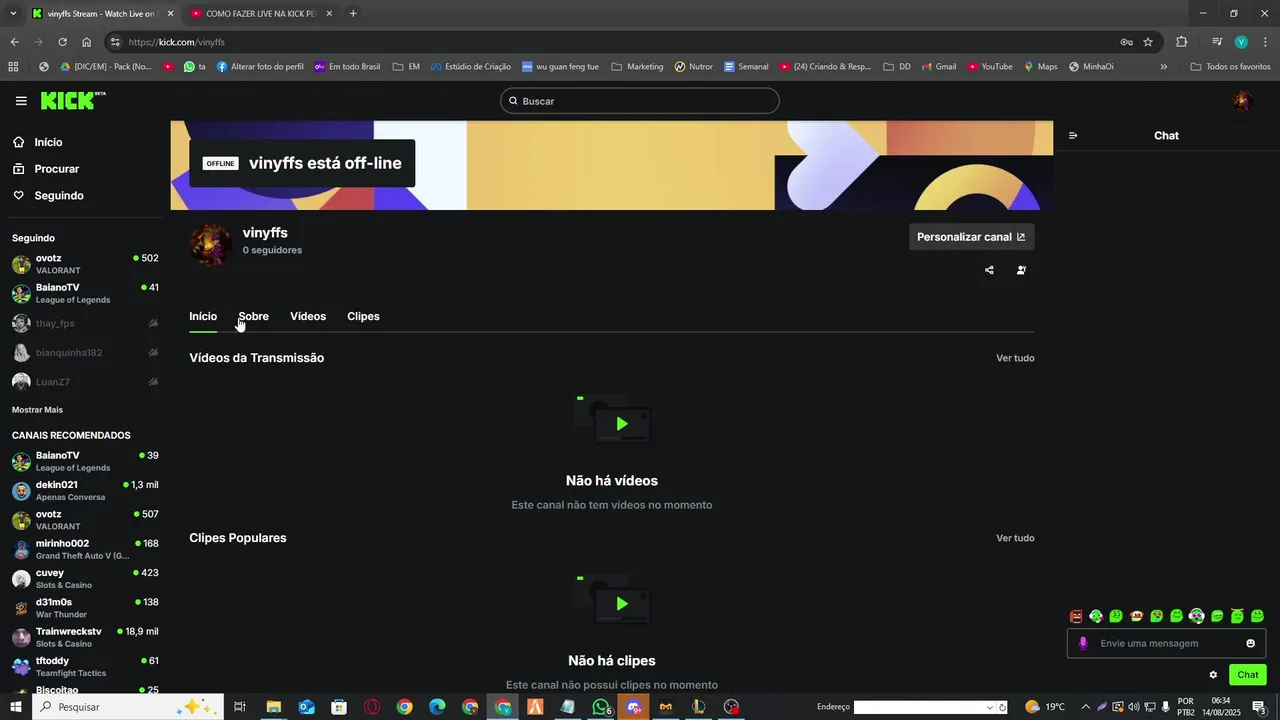Collapse the chat panel with arrow icon
Image resolution: width=1280 pixels, height=720 pixels.
[x=1073, y=136]
